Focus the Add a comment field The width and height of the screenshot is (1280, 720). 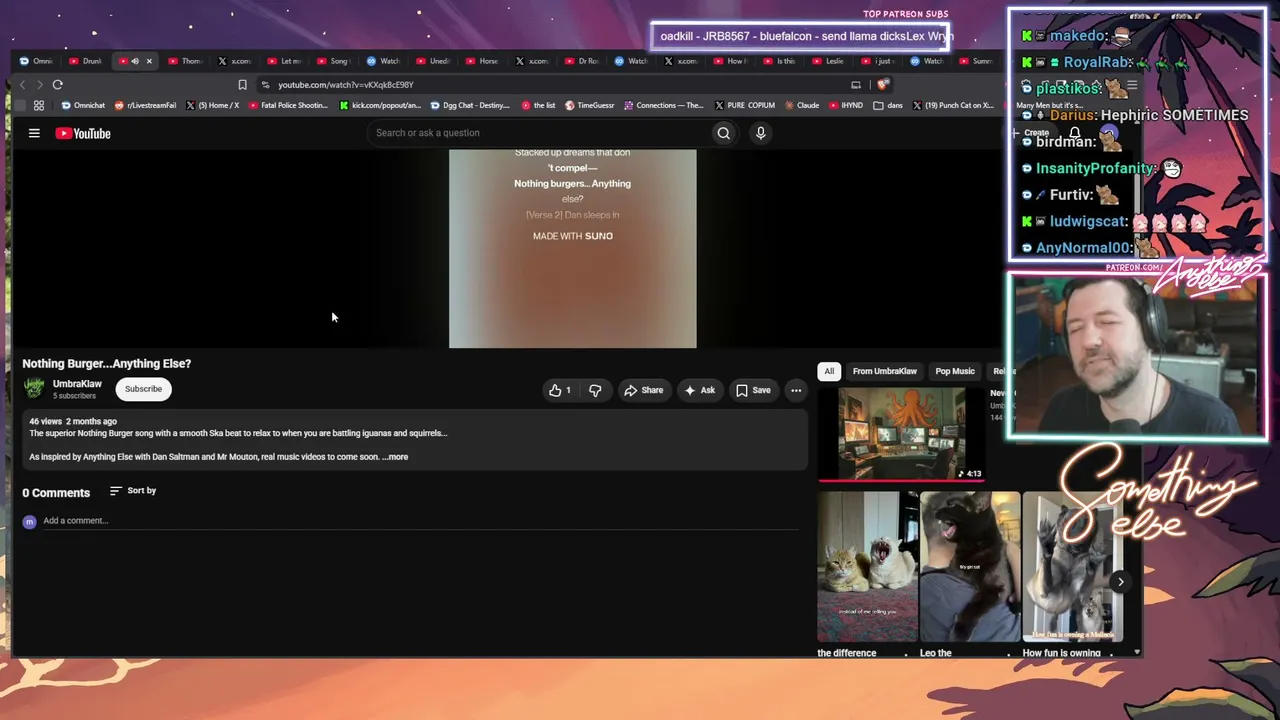coord(420,521)
